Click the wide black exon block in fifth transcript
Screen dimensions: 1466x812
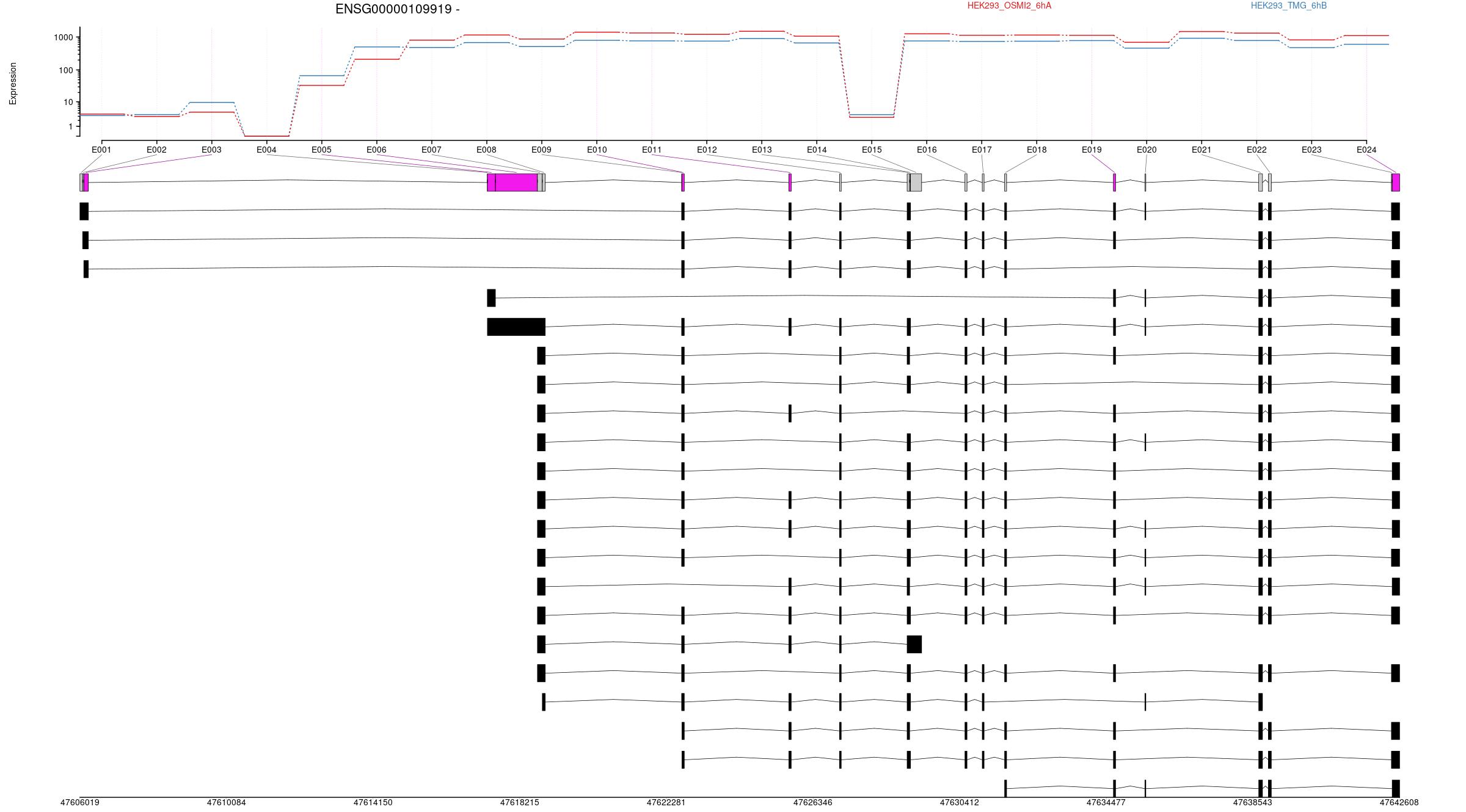(516, 327)
